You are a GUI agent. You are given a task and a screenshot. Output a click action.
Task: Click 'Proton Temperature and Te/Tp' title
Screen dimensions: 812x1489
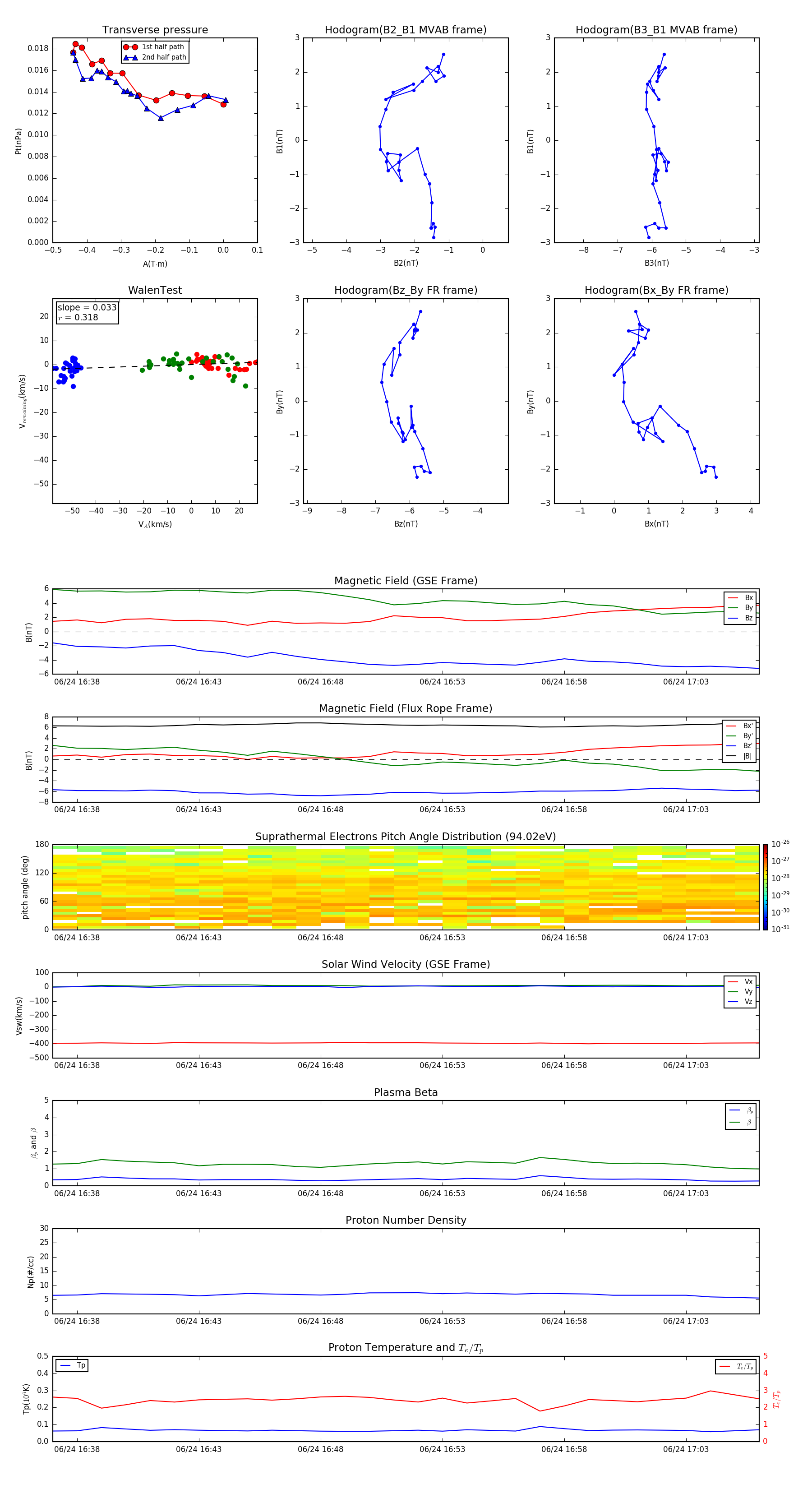click(406, 1348)
